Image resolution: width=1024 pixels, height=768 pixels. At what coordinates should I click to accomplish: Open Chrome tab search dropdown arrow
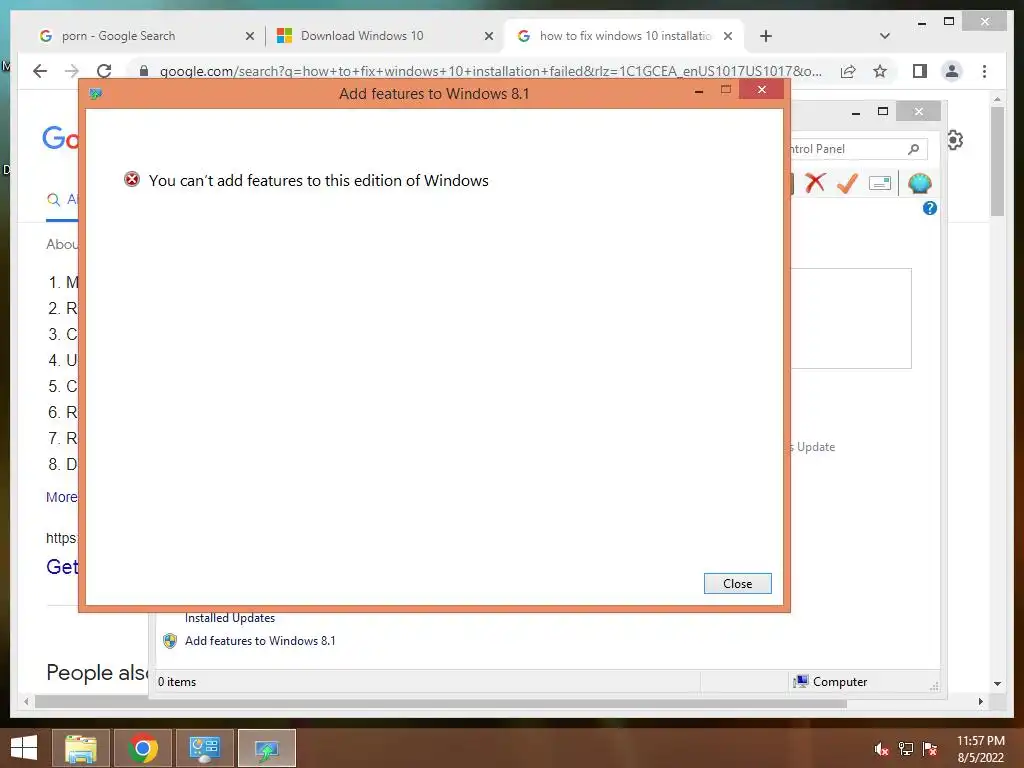[885, 36]
